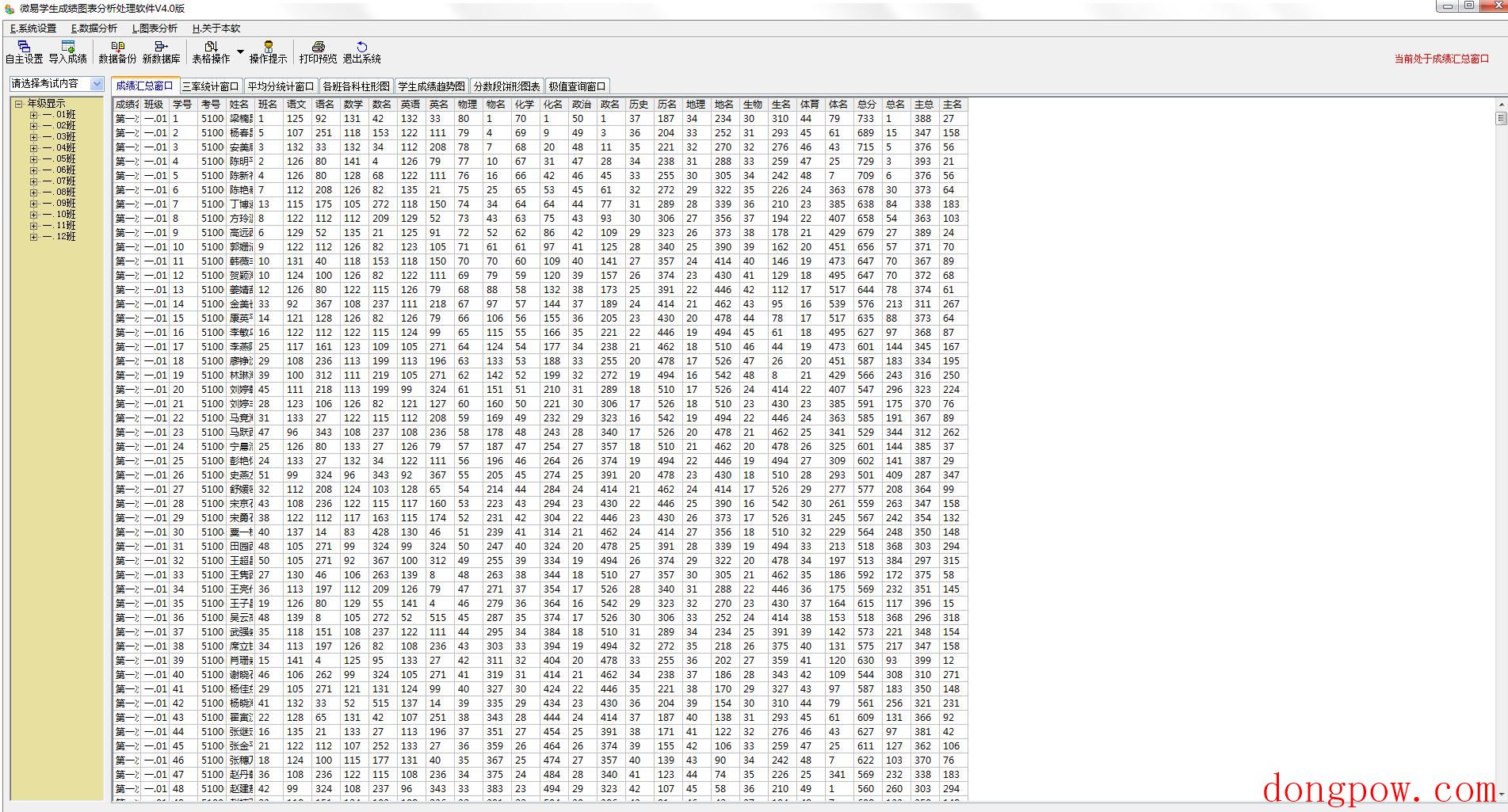
Task: Select 一.12班 in the class tree
Action: 59,237
